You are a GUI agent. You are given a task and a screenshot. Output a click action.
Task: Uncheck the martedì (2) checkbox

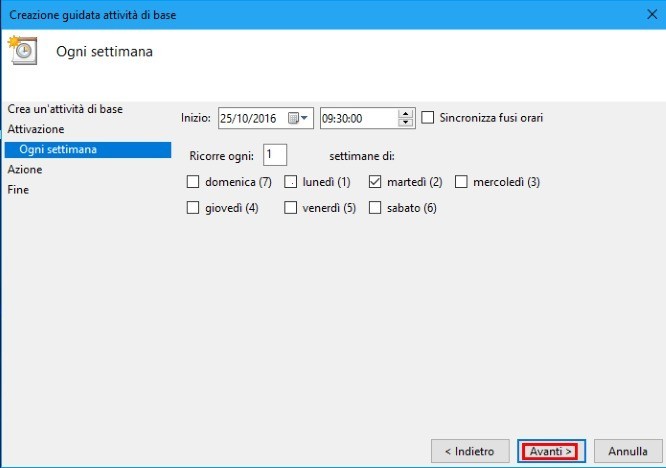376,182
